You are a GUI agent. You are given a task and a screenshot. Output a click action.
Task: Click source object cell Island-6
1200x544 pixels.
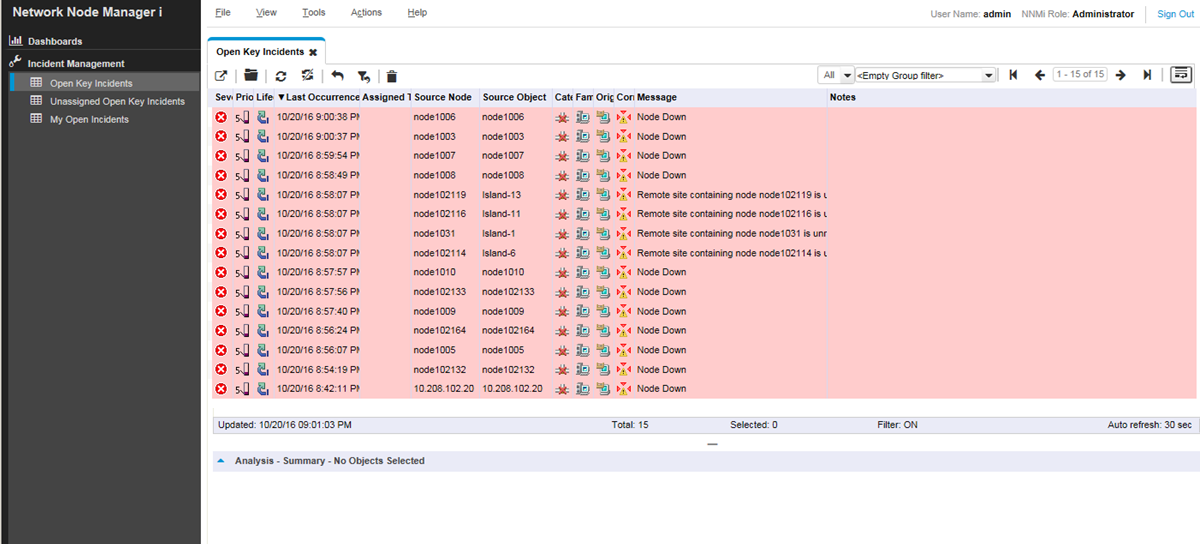499,253
